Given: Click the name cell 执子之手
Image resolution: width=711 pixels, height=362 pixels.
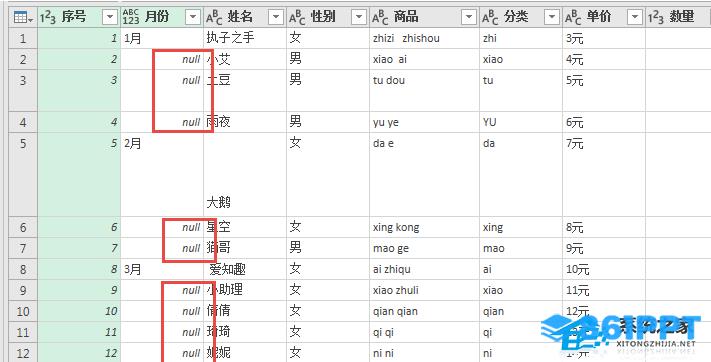Looking at the screenshot, I should pos(245,38).
